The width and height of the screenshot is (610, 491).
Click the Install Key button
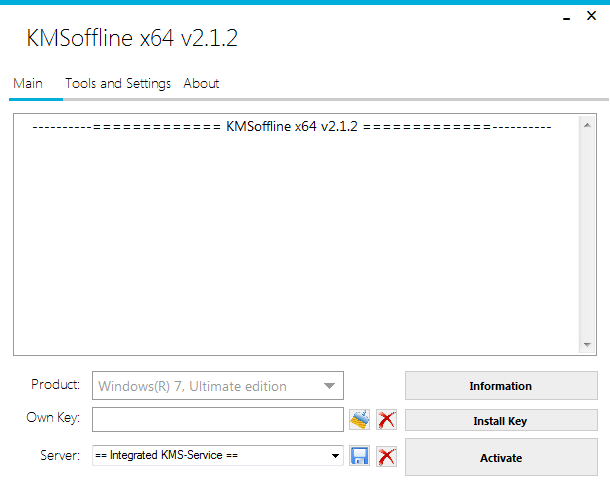click(500, 421)
